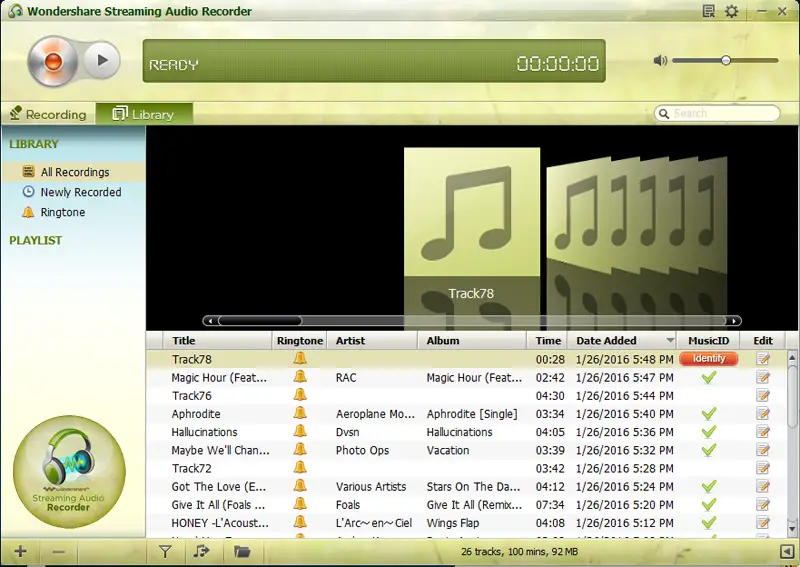The height and width of the screenshot is (567, 800).
Task: Click the Wings Flap album cell
Action: coord(453,523)
